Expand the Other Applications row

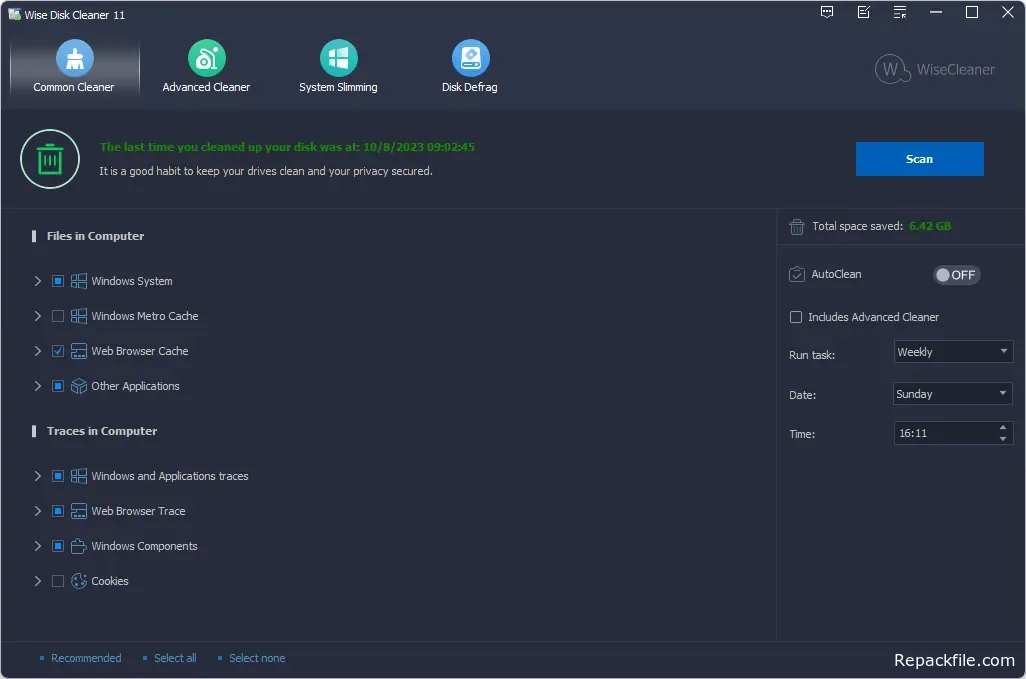pos(37,386)
